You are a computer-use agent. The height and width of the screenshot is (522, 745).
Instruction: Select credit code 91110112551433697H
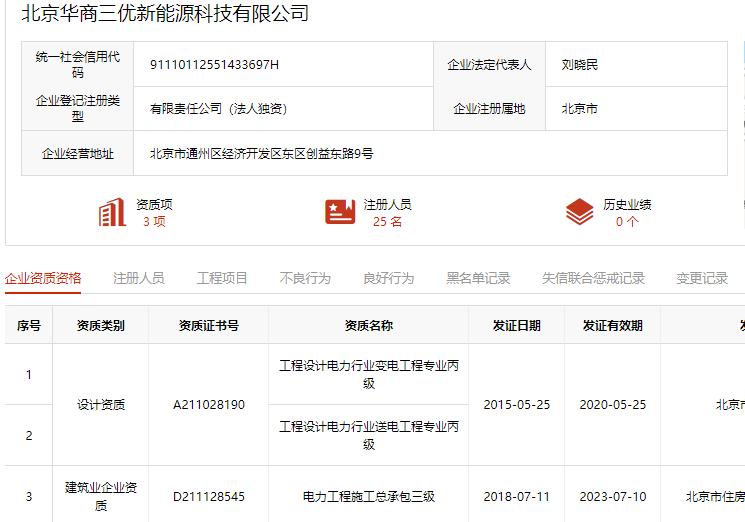click(x=214, y=65)
